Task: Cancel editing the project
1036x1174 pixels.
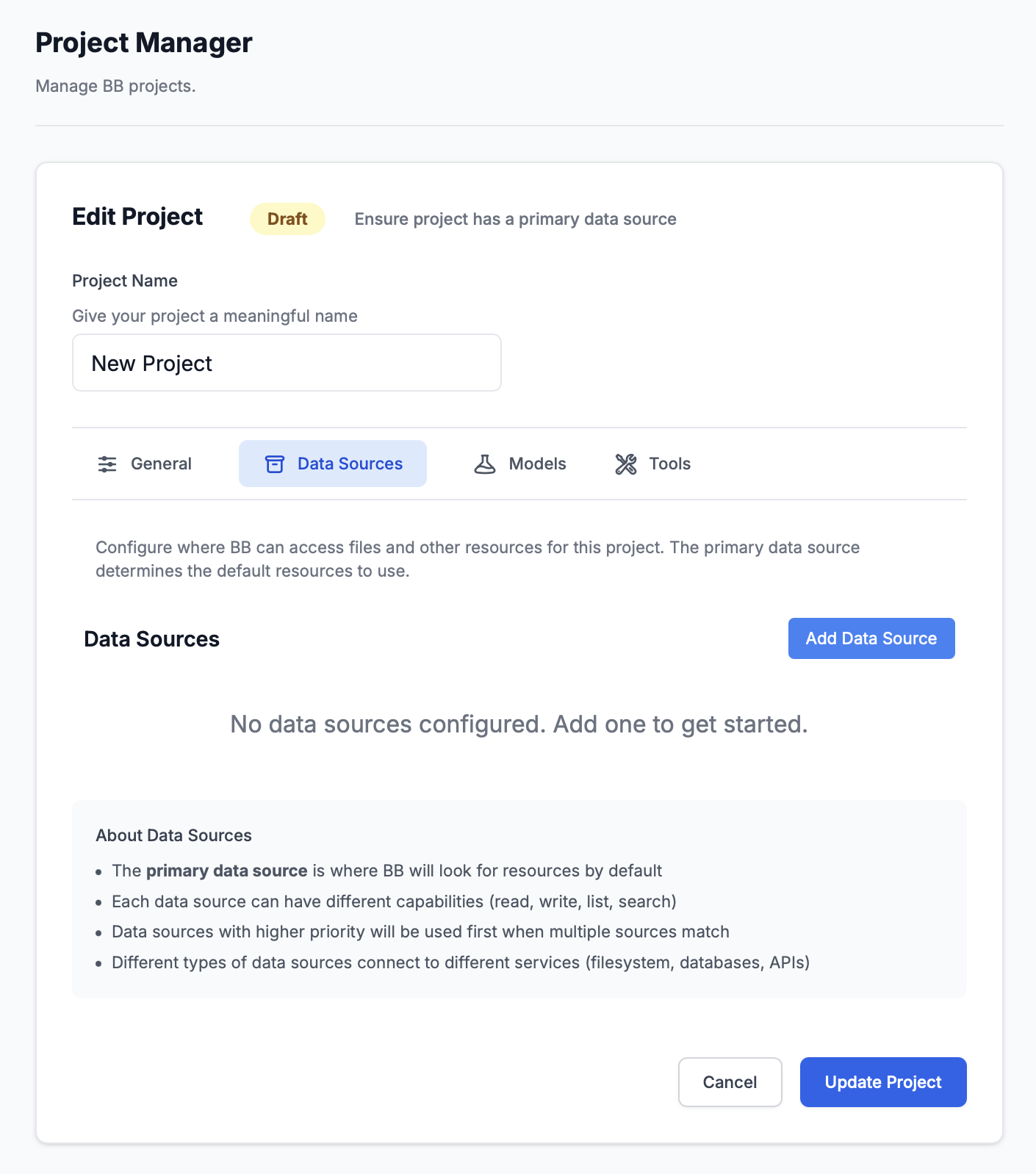Action: pyautogui.click(x=730, y=1082)
